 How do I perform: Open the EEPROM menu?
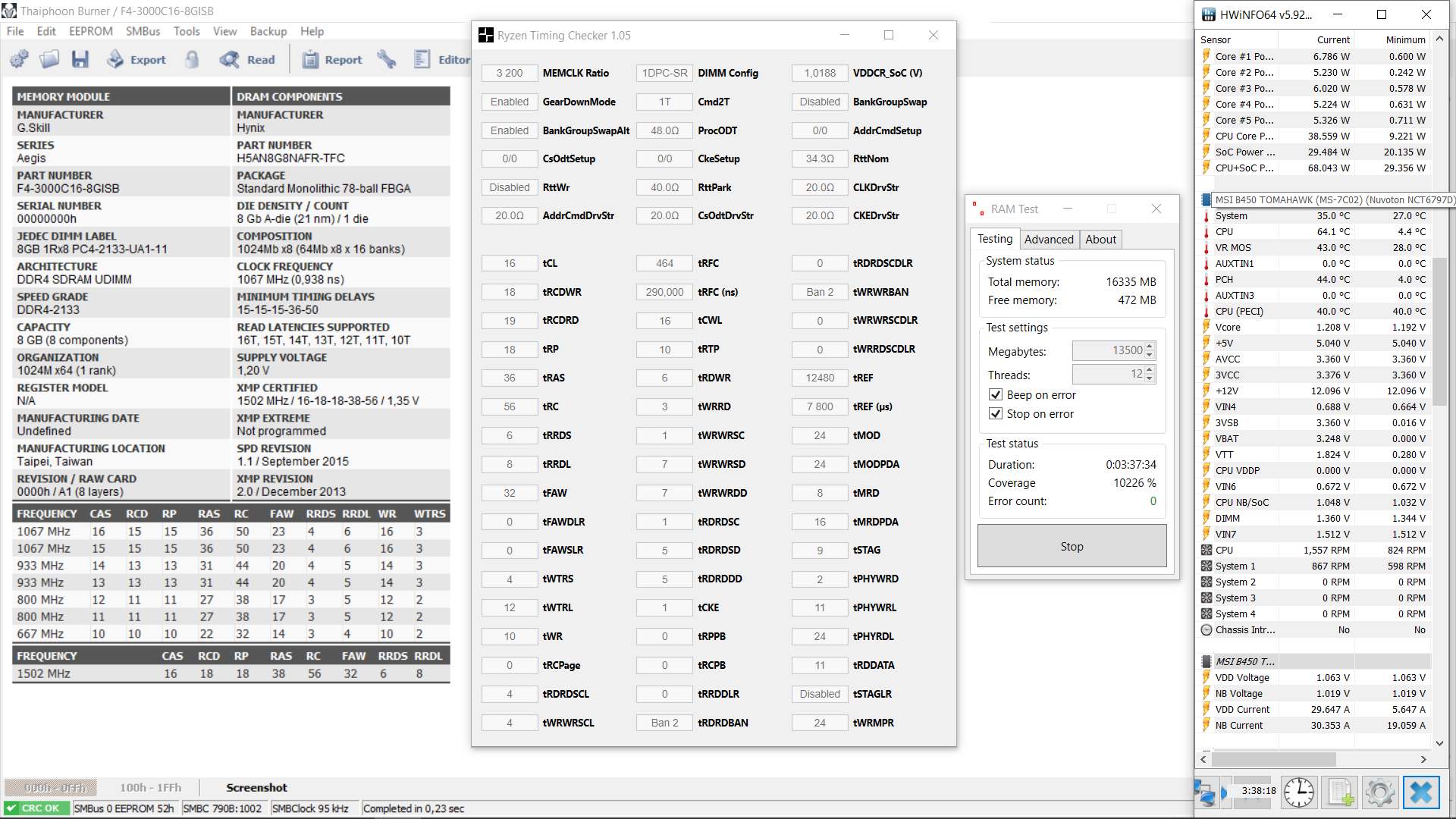[x=90, y=31]
